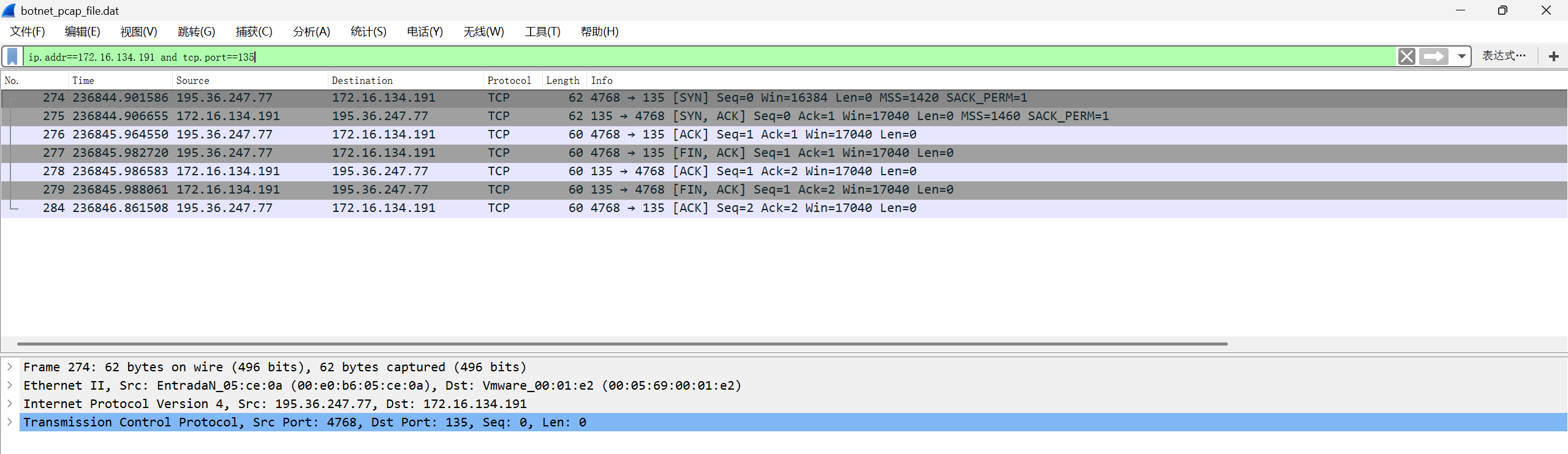This screenshot has height=454, width=1568.
Task: Click destination 195.36.247.77 in packet 275
Action: click(380, 116)
